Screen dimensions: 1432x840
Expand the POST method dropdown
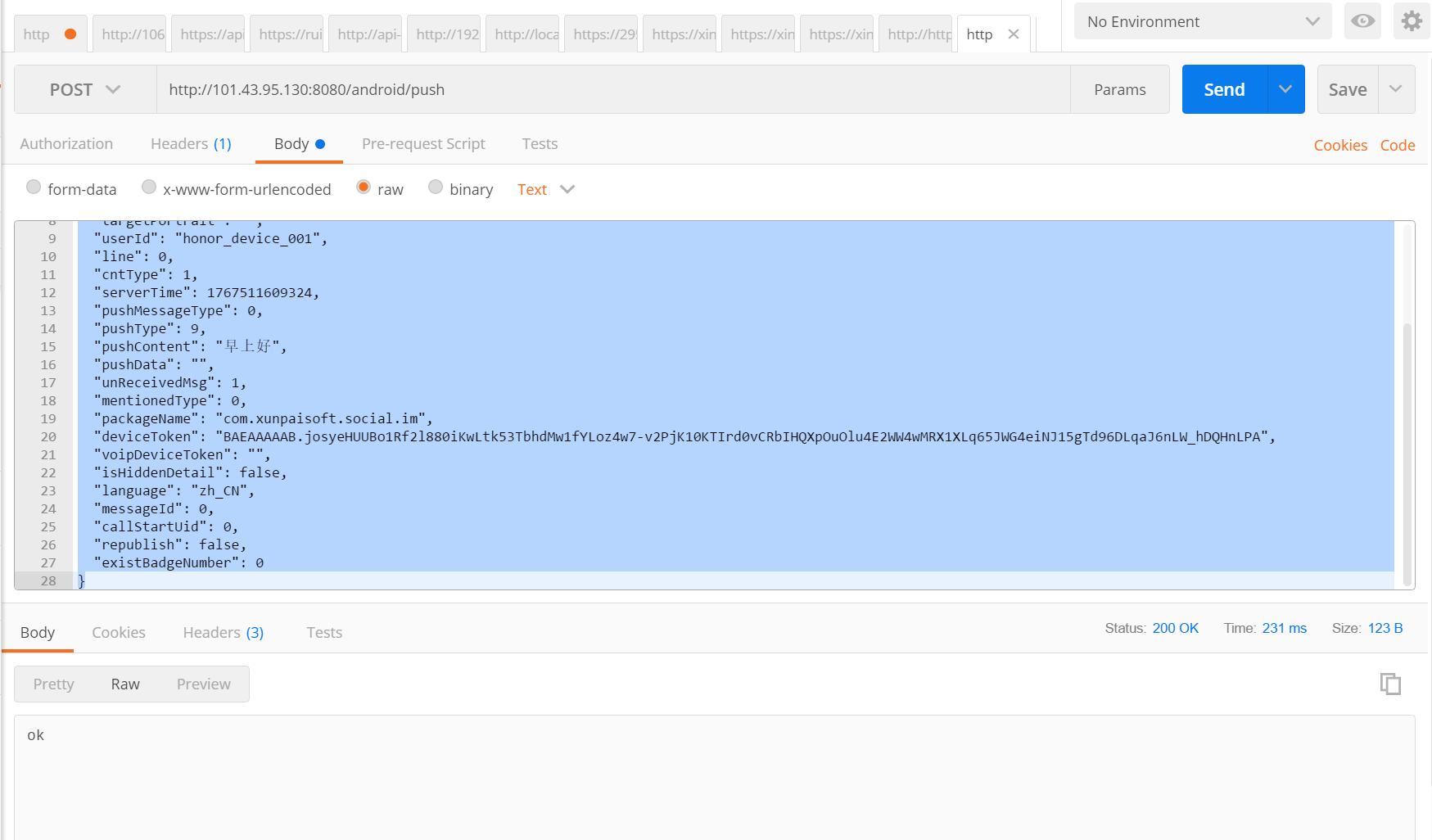(x=85, y=89)
